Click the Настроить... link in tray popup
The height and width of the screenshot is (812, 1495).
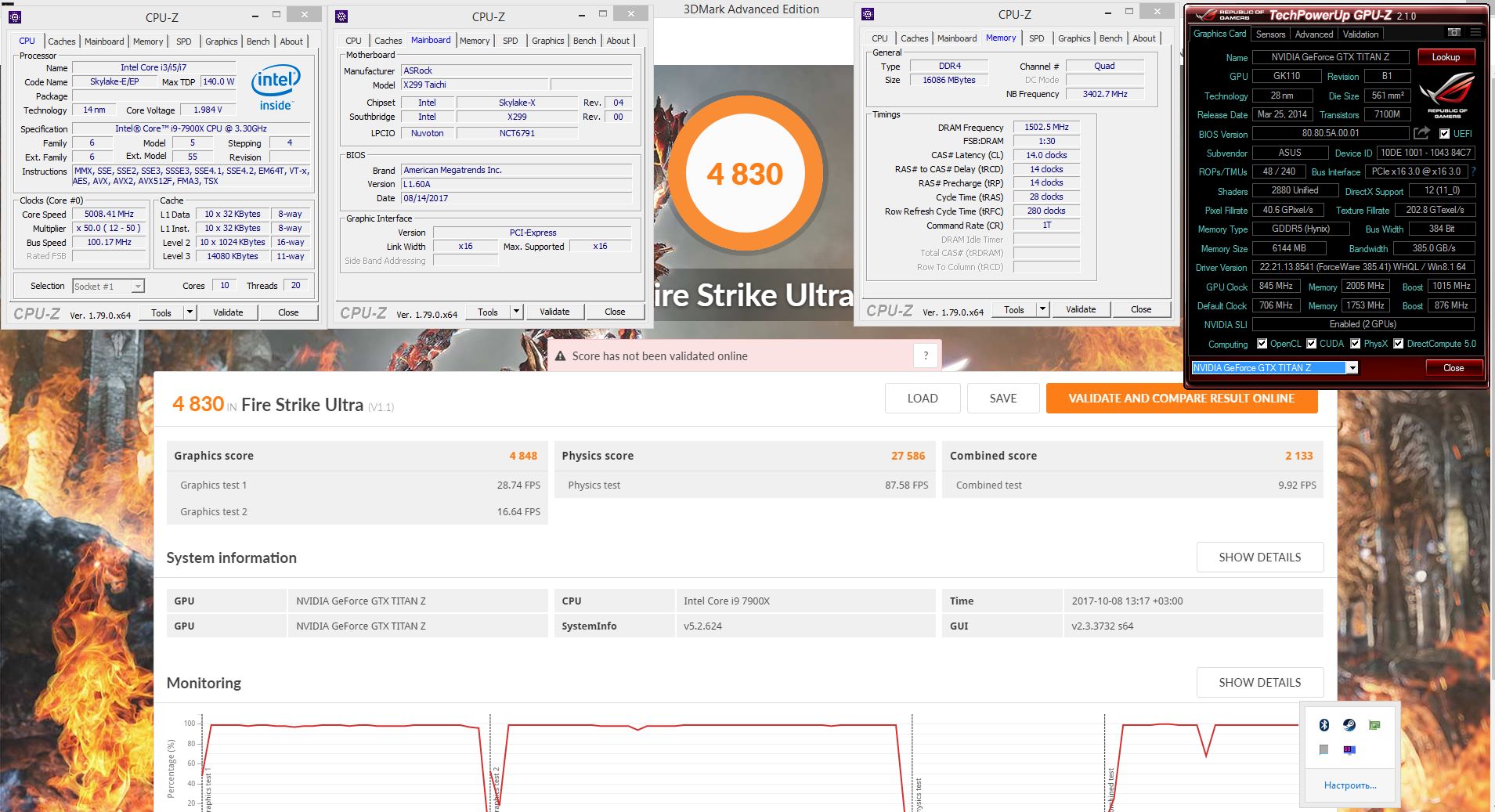pos(1350,785)
